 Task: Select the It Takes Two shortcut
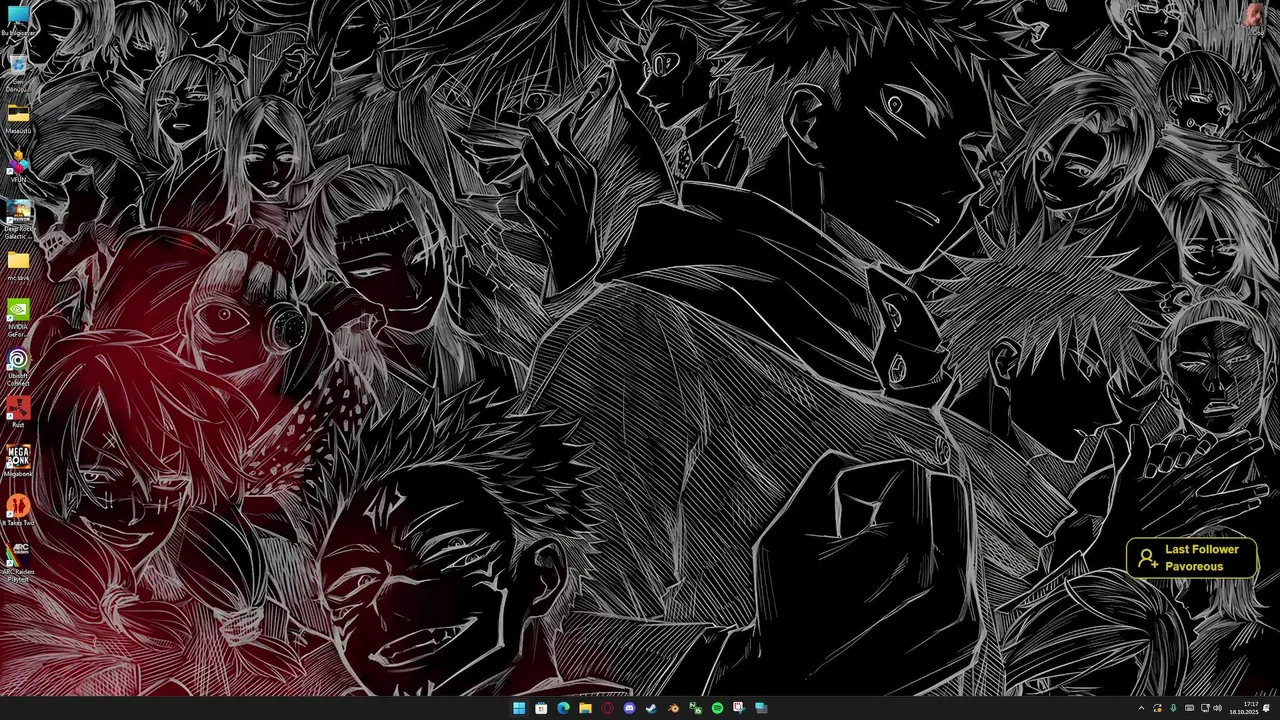(18, 510)
